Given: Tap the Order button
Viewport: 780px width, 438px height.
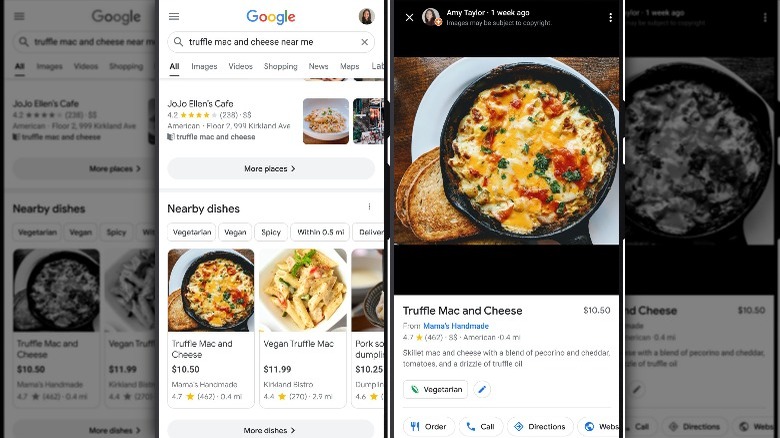Looking at the screenshot, I should [x=428, y=427].
